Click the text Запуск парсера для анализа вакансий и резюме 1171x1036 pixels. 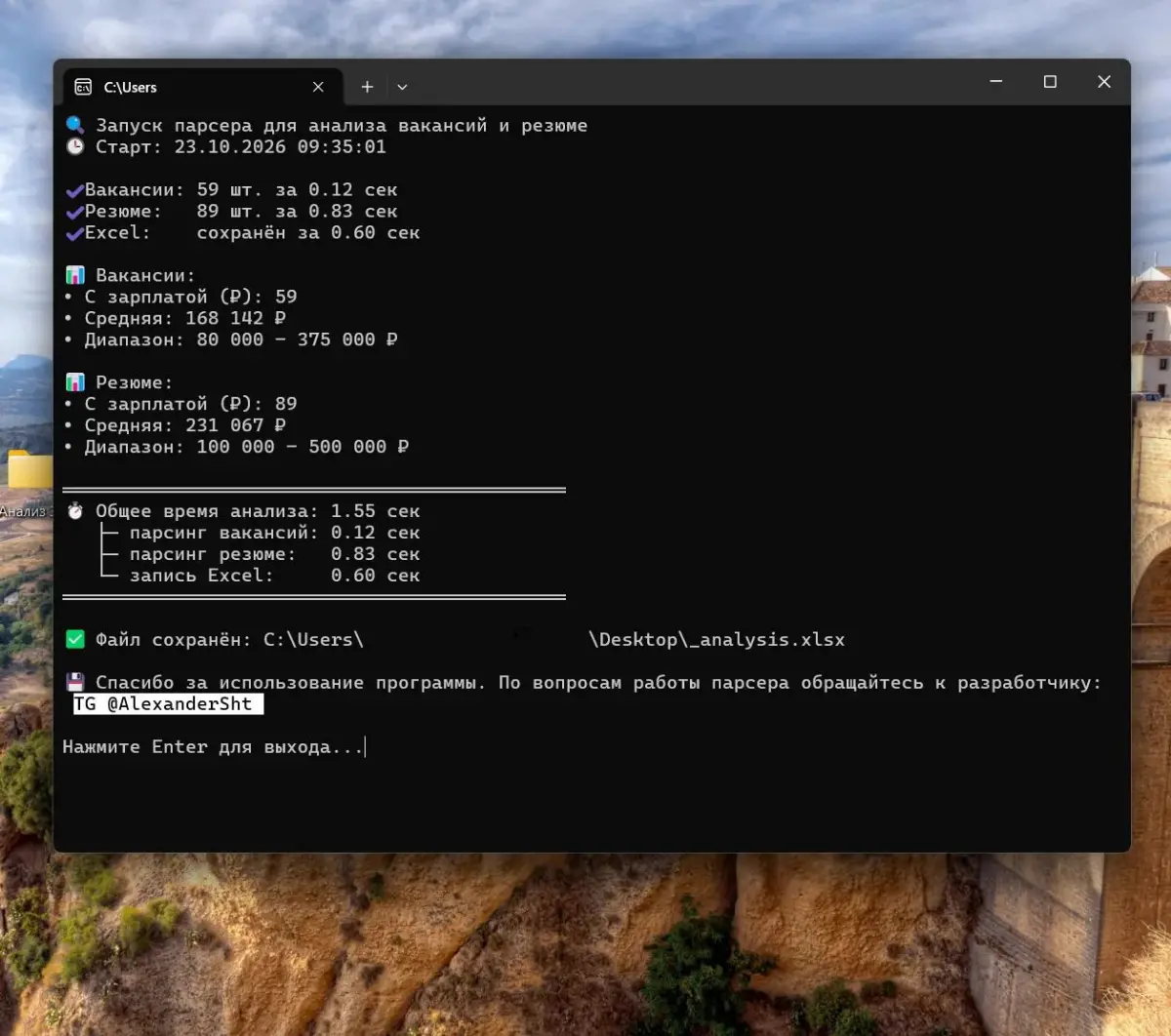pos(342,125)
